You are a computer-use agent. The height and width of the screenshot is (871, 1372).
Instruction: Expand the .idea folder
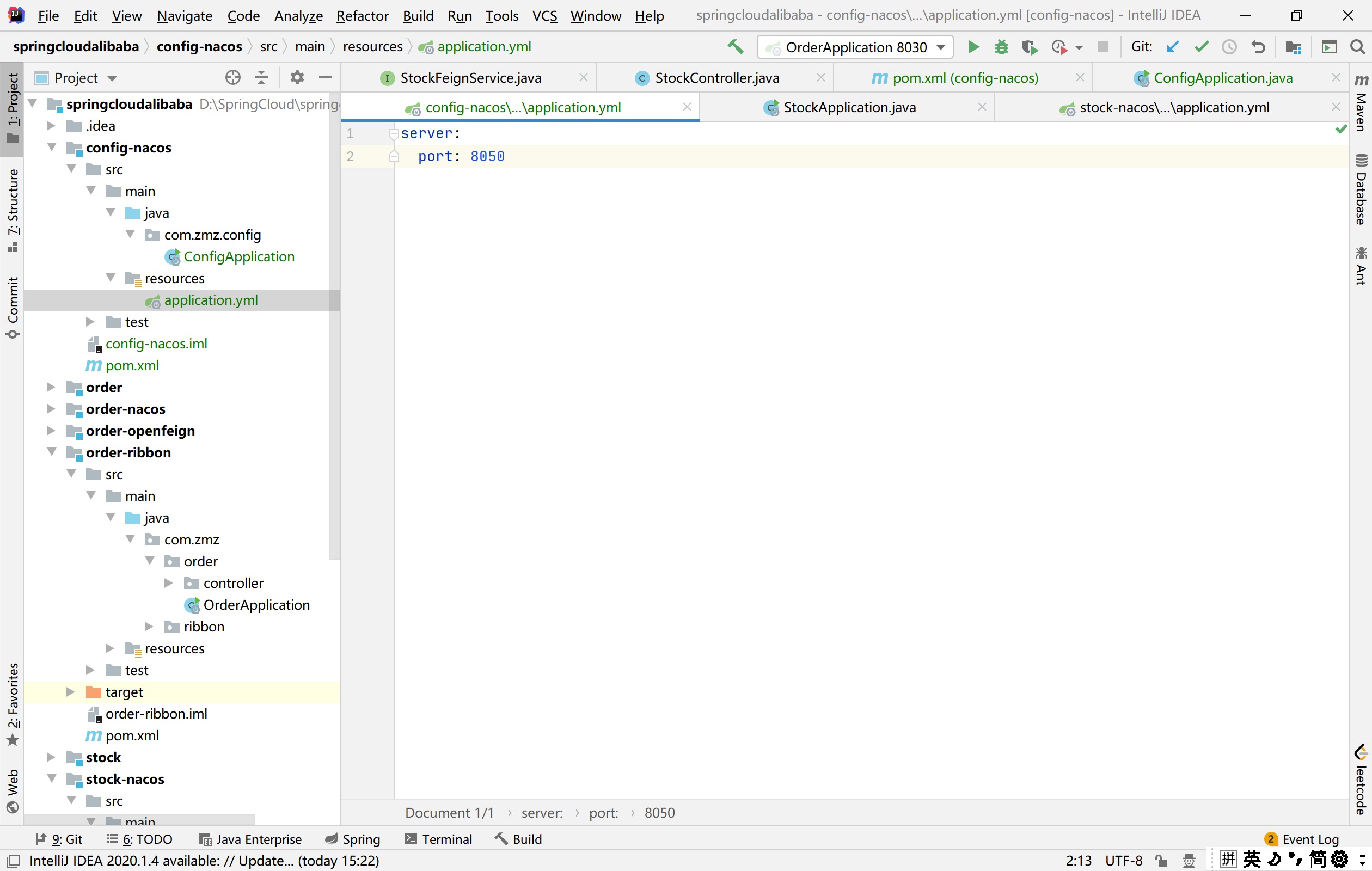[x=51, y=125]
